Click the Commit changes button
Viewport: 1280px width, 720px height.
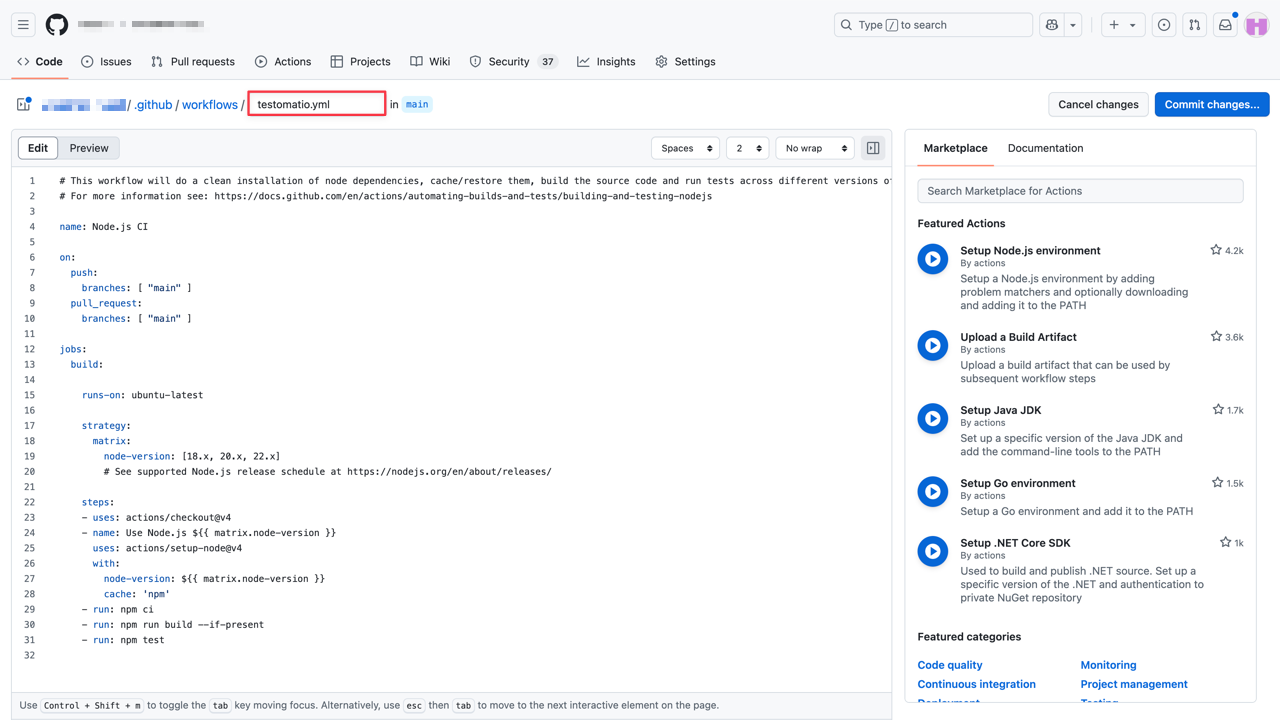click(x=1211, y=104)
